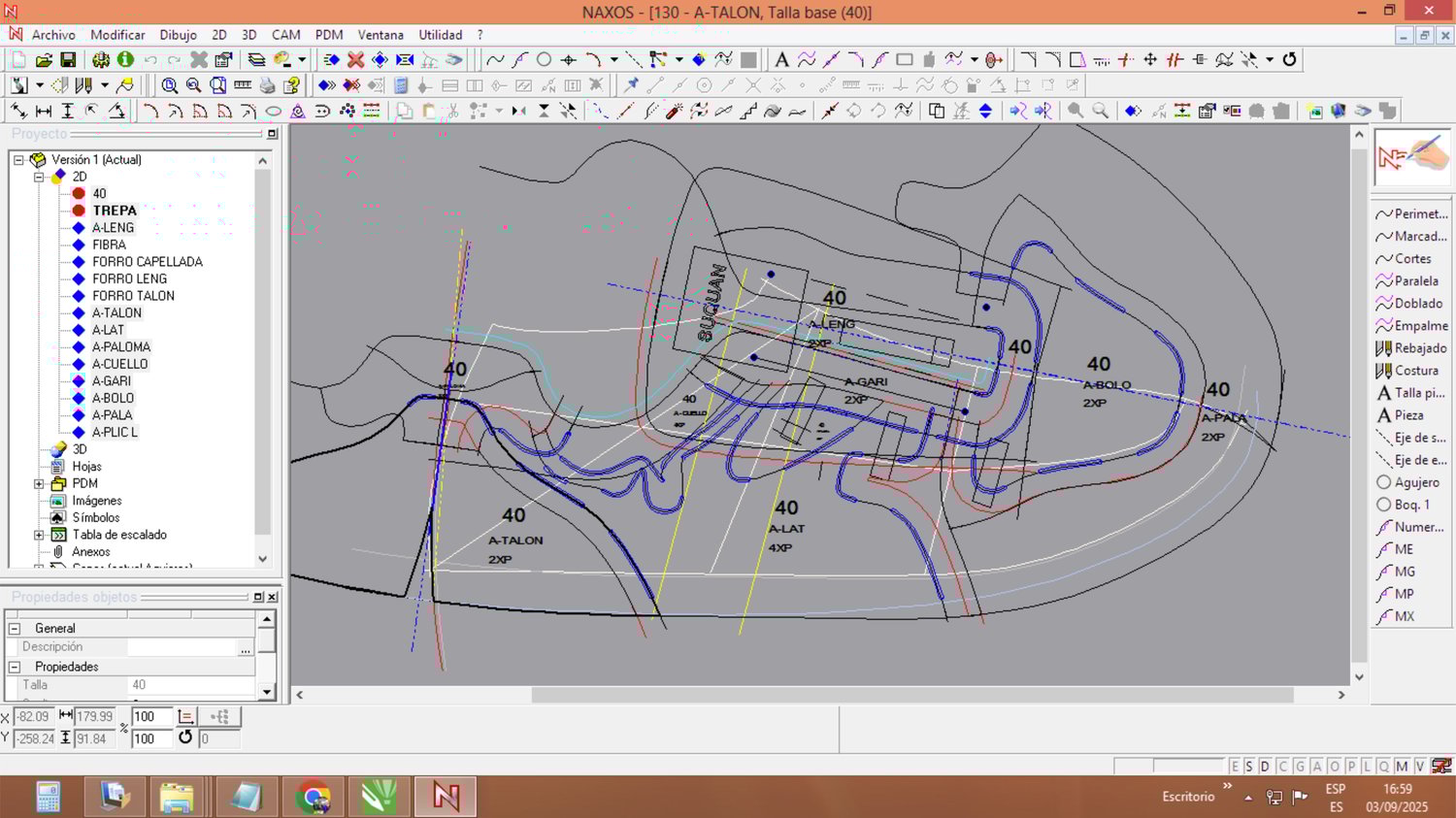Collapse the General properties section
1456x818 pixels.
pyautogui.click(x=15, y=629)
